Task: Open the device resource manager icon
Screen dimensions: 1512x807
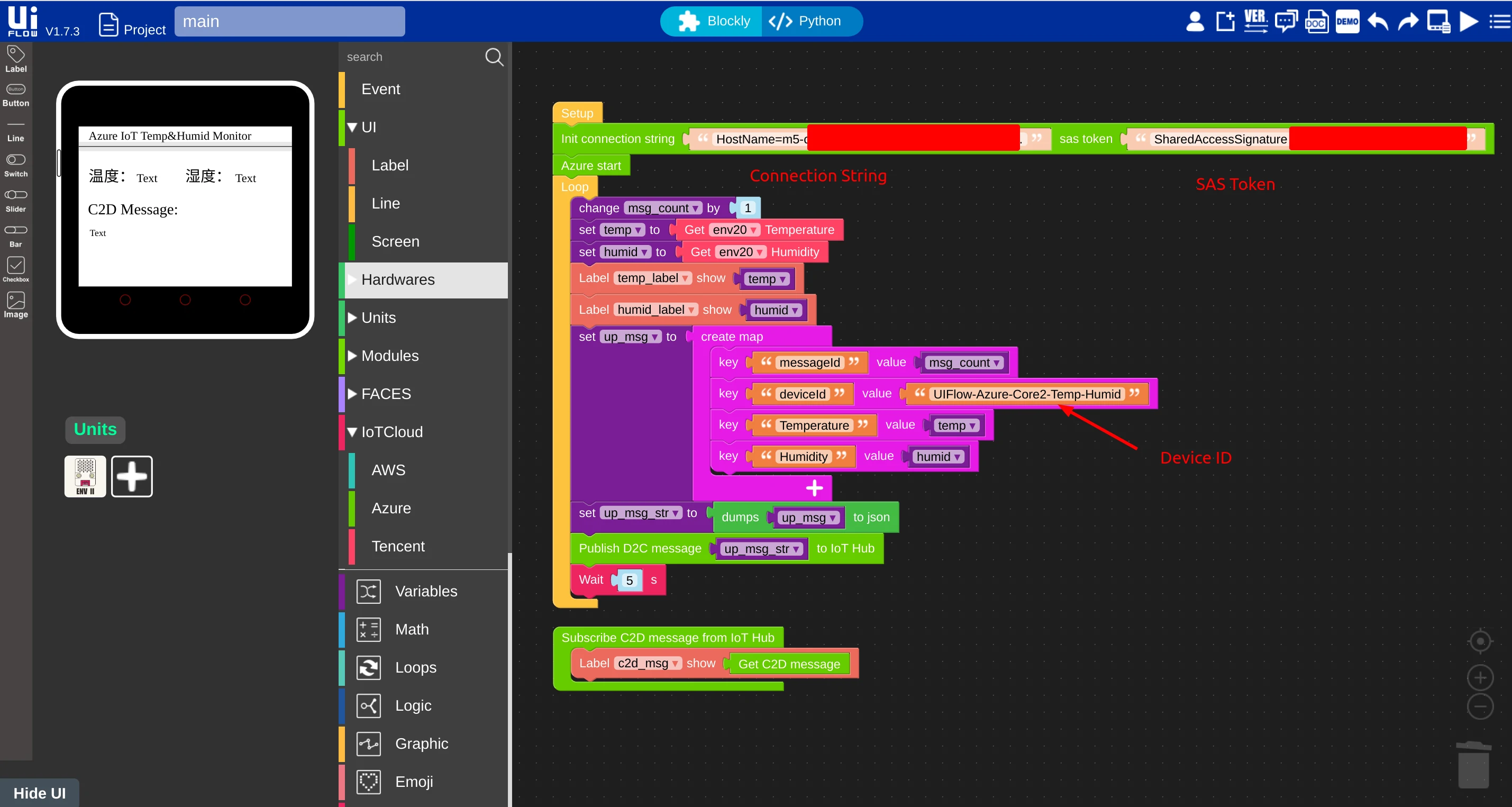Action: tap(1438, 22)
